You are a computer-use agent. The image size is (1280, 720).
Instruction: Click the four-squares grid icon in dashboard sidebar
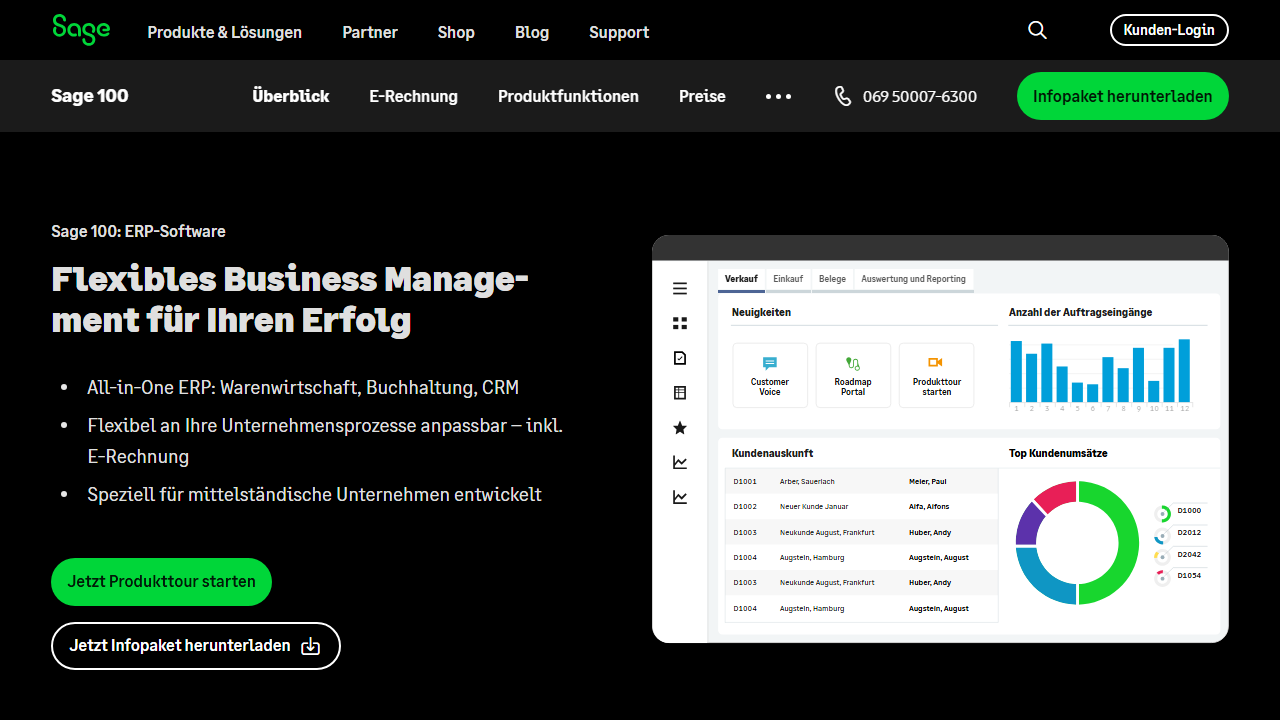tap(680, 323)
